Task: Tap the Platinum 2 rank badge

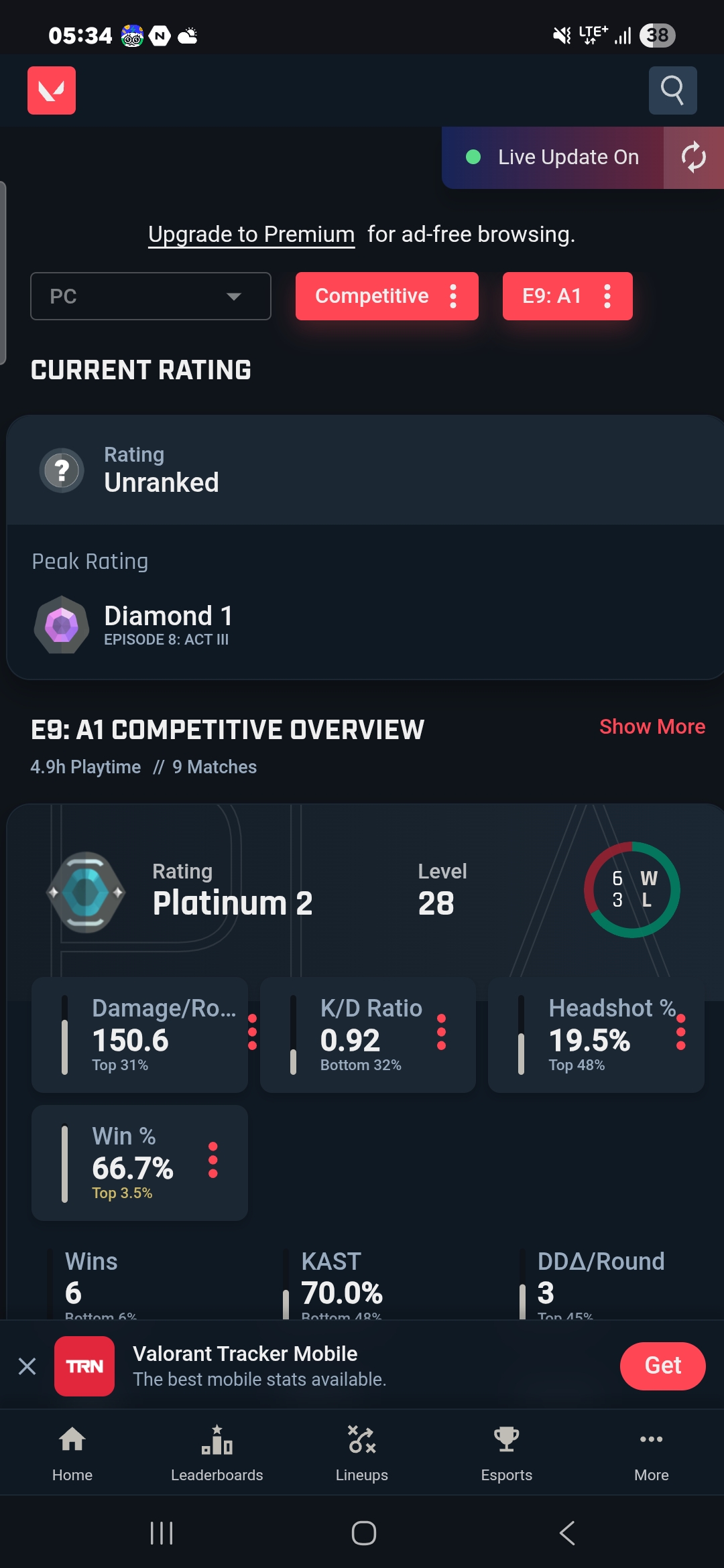Action: coord(86,892)
